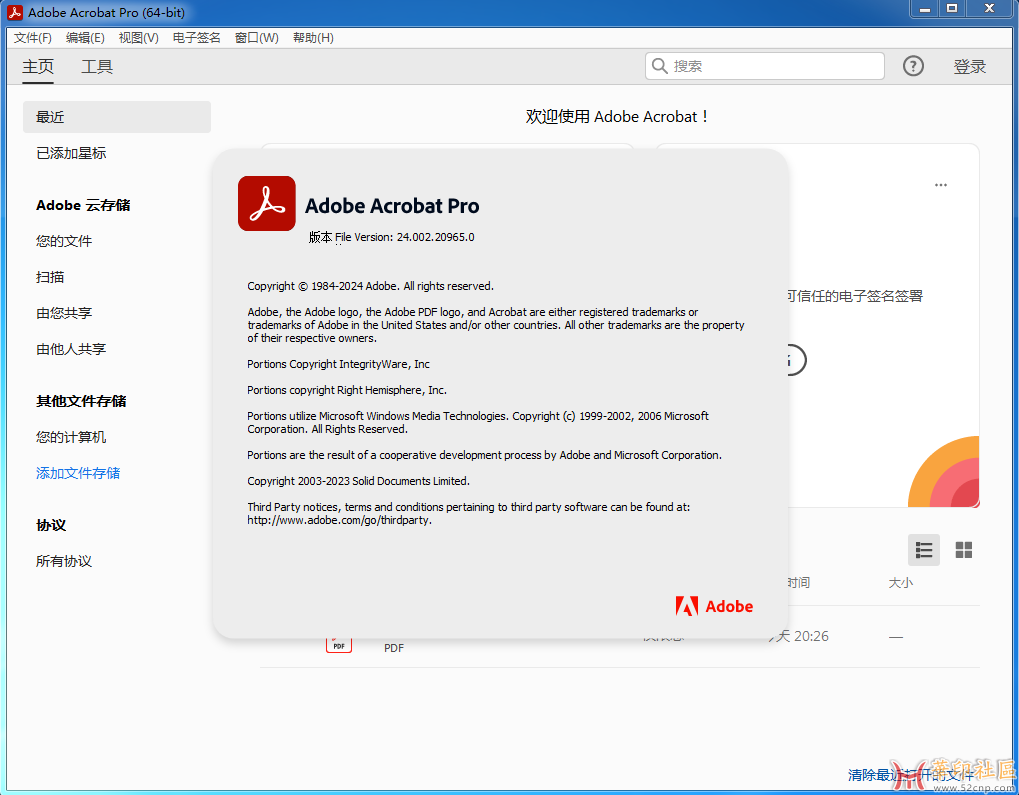Switch to thumbnail grid view
Viewport: 1019px width, 795px height.
coord(964,550)
